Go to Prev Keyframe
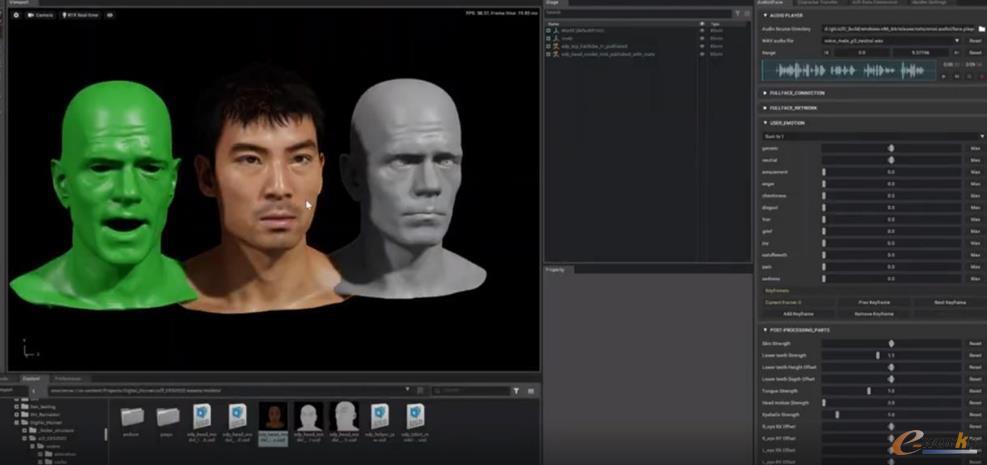 [x=873, y=303]
